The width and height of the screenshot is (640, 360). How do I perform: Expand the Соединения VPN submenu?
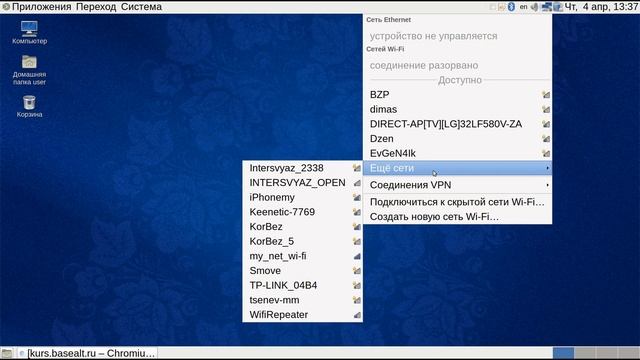point(458,185)
